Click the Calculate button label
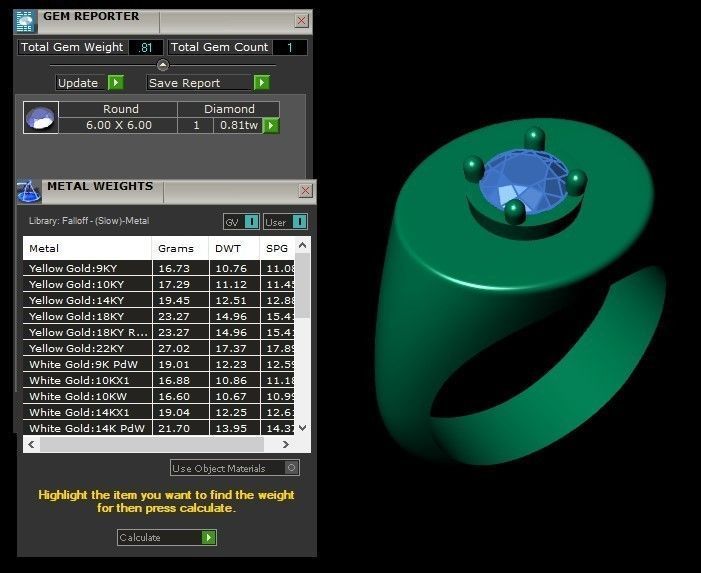Screen dimensions: 701x573 (140, 538)
